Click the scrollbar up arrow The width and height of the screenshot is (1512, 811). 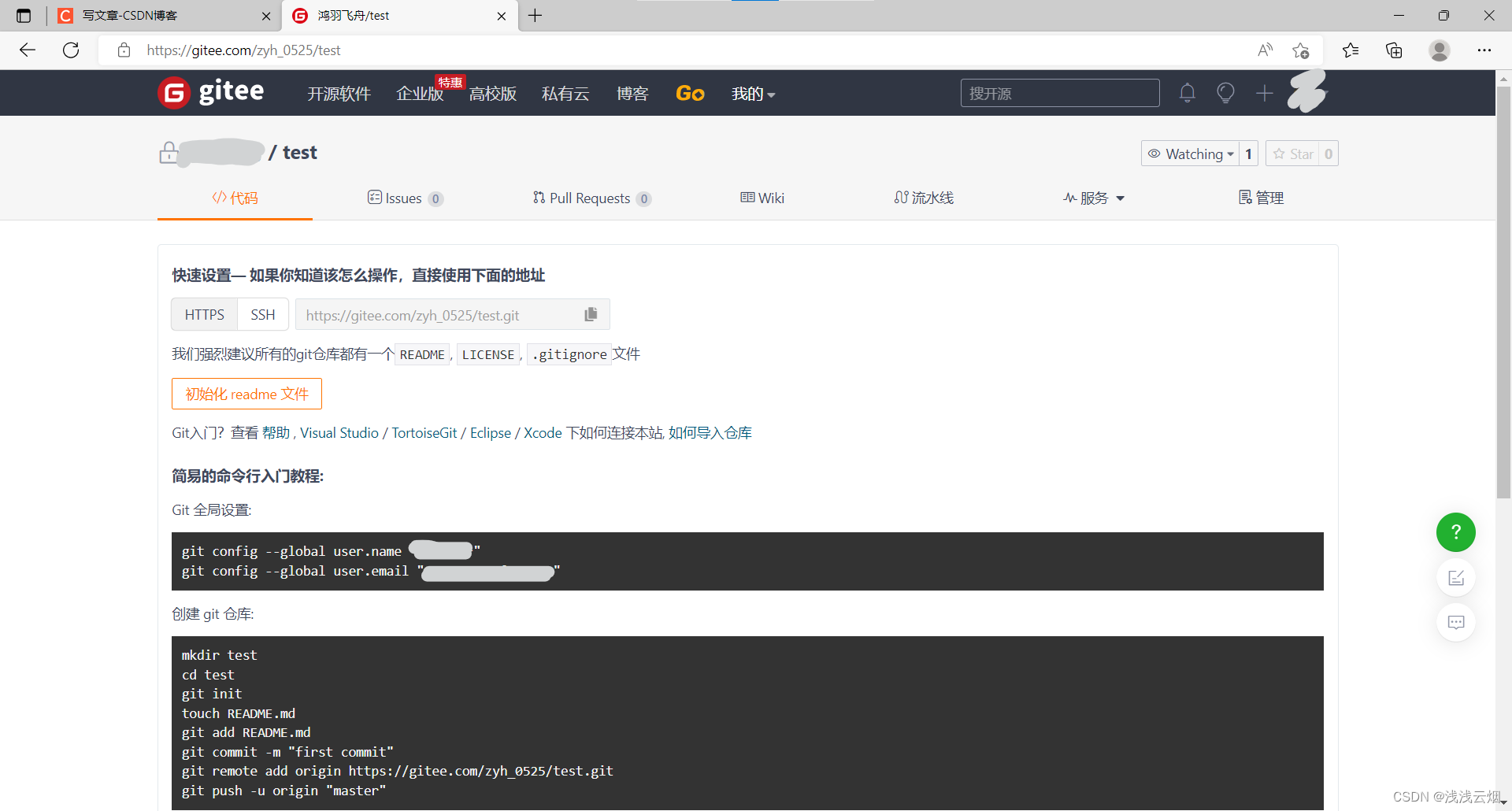(1503, 79)
